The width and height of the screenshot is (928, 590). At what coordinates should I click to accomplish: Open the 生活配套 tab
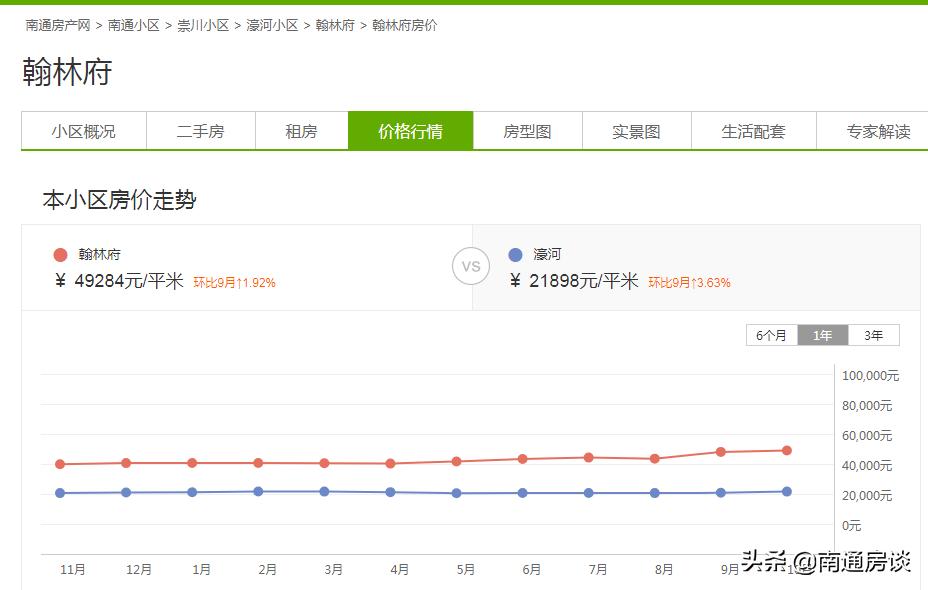coord(753,131)
